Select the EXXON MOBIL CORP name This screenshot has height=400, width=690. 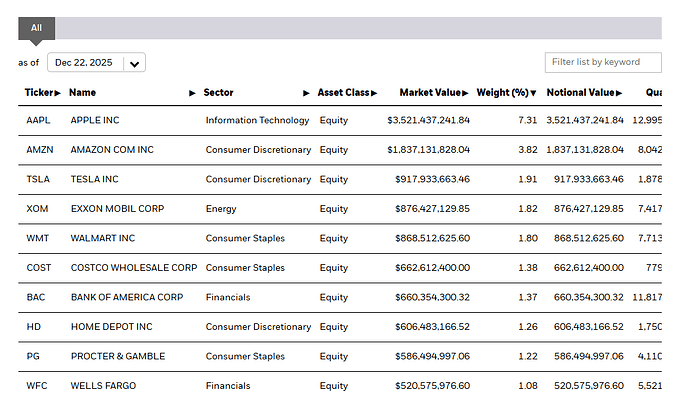[117, 209]
